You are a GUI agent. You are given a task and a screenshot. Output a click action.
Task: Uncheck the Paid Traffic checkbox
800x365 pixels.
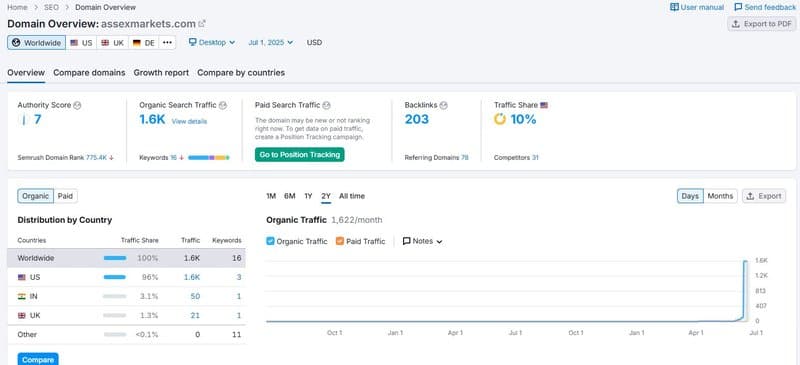pyautogui.click(x=340, y=241)
